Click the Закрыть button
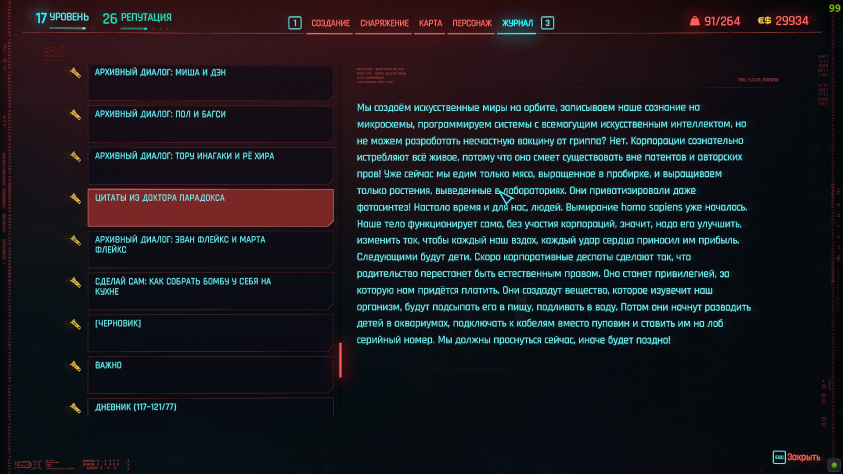 (797, 457)
